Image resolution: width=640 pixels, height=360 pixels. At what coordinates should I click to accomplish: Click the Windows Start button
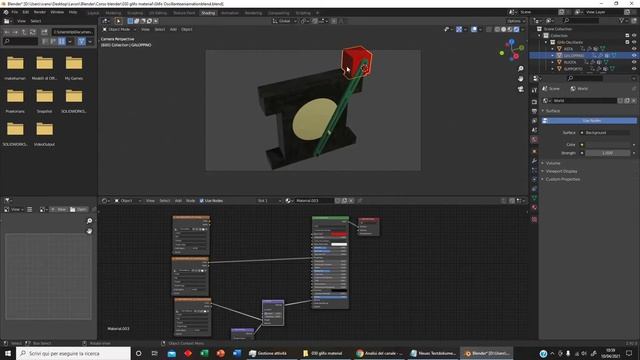(8, 353)
